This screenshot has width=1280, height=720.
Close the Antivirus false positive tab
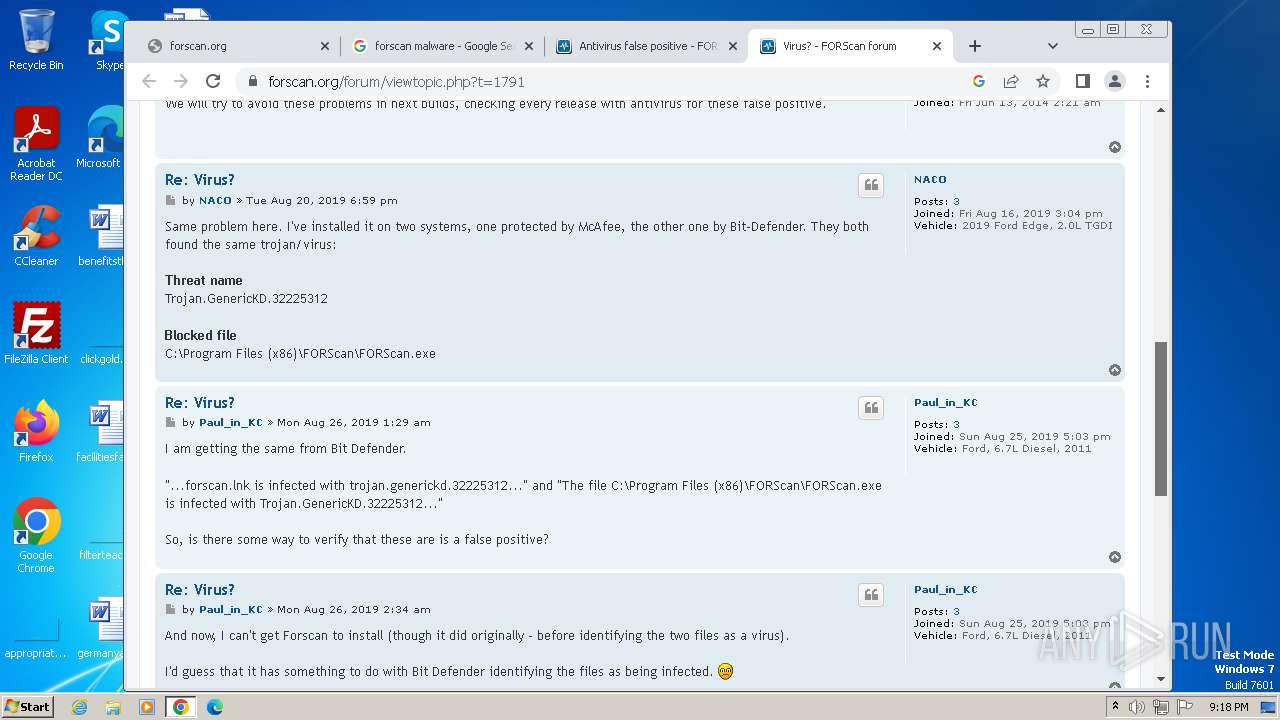click(x=732, y=46)
